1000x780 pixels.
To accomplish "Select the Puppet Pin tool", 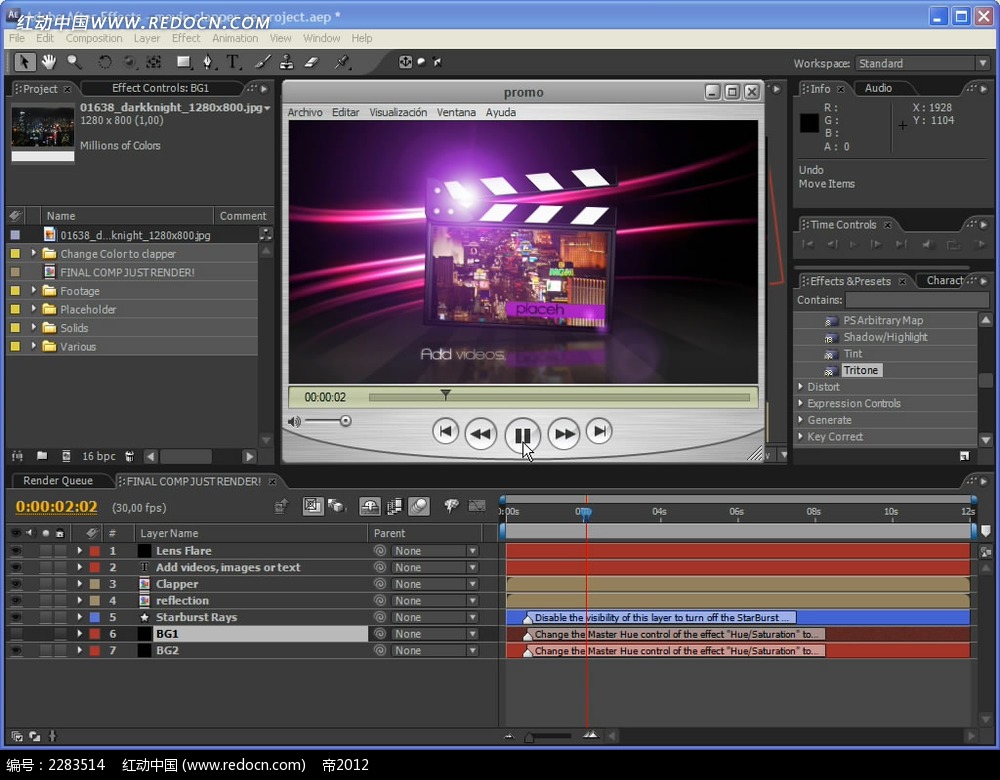I will click(x=342, y=62).
